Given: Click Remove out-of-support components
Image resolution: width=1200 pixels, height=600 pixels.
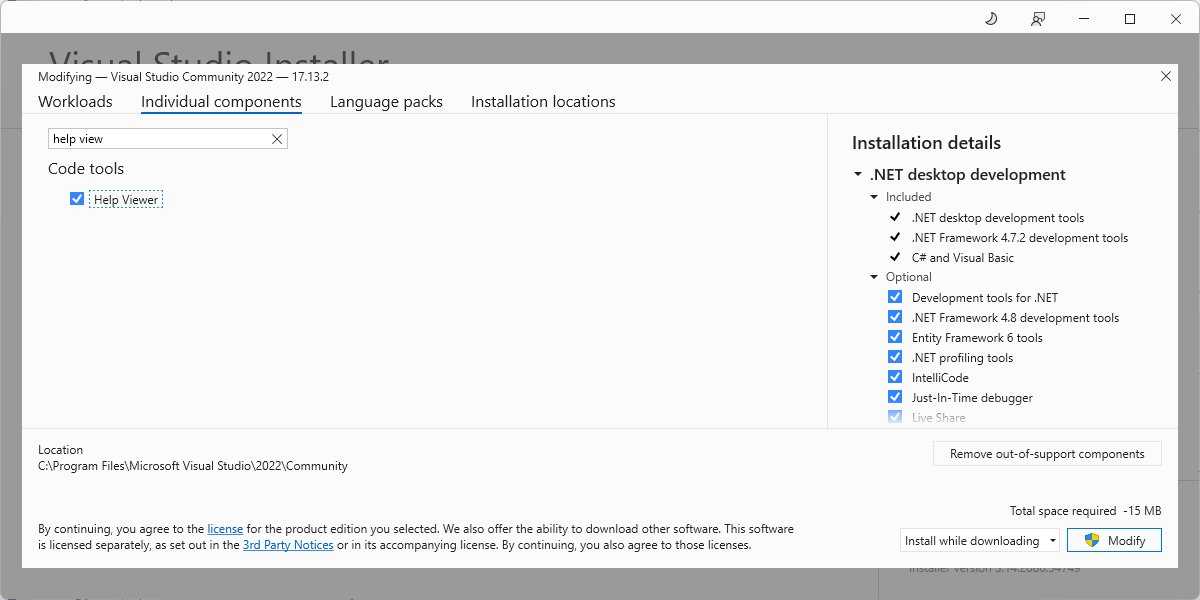Looking at the screenshot, I should (x=1047, y=453).
